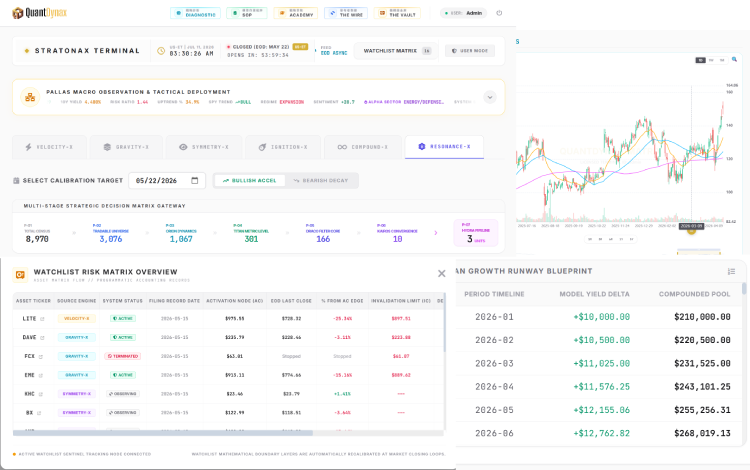Screen dimensions: 750x470
Task: Click the Draco Filtercore 166 stage
Action: point(323,234)
